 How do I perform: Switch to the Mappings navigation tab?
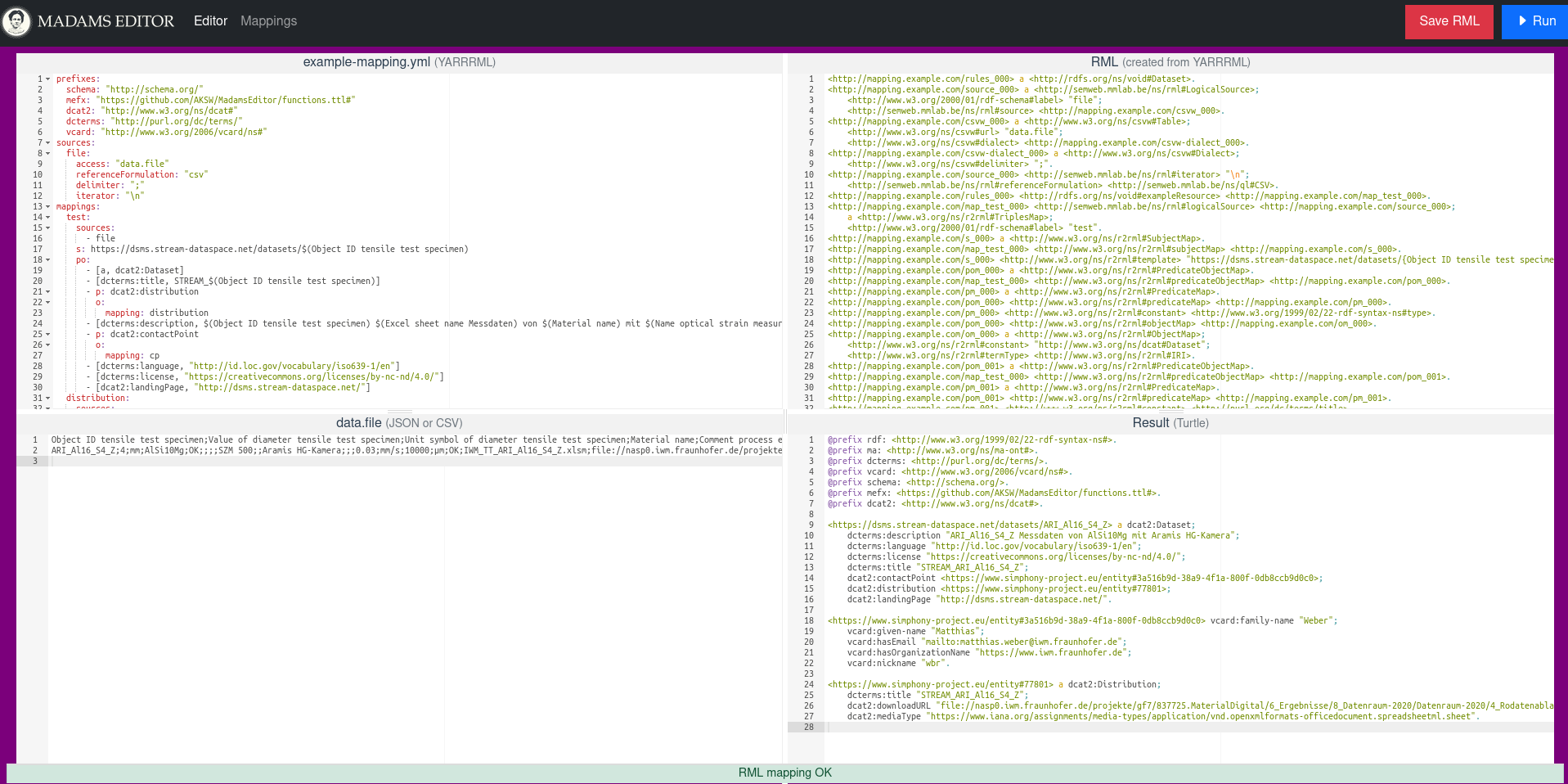[x=268, y=21]
